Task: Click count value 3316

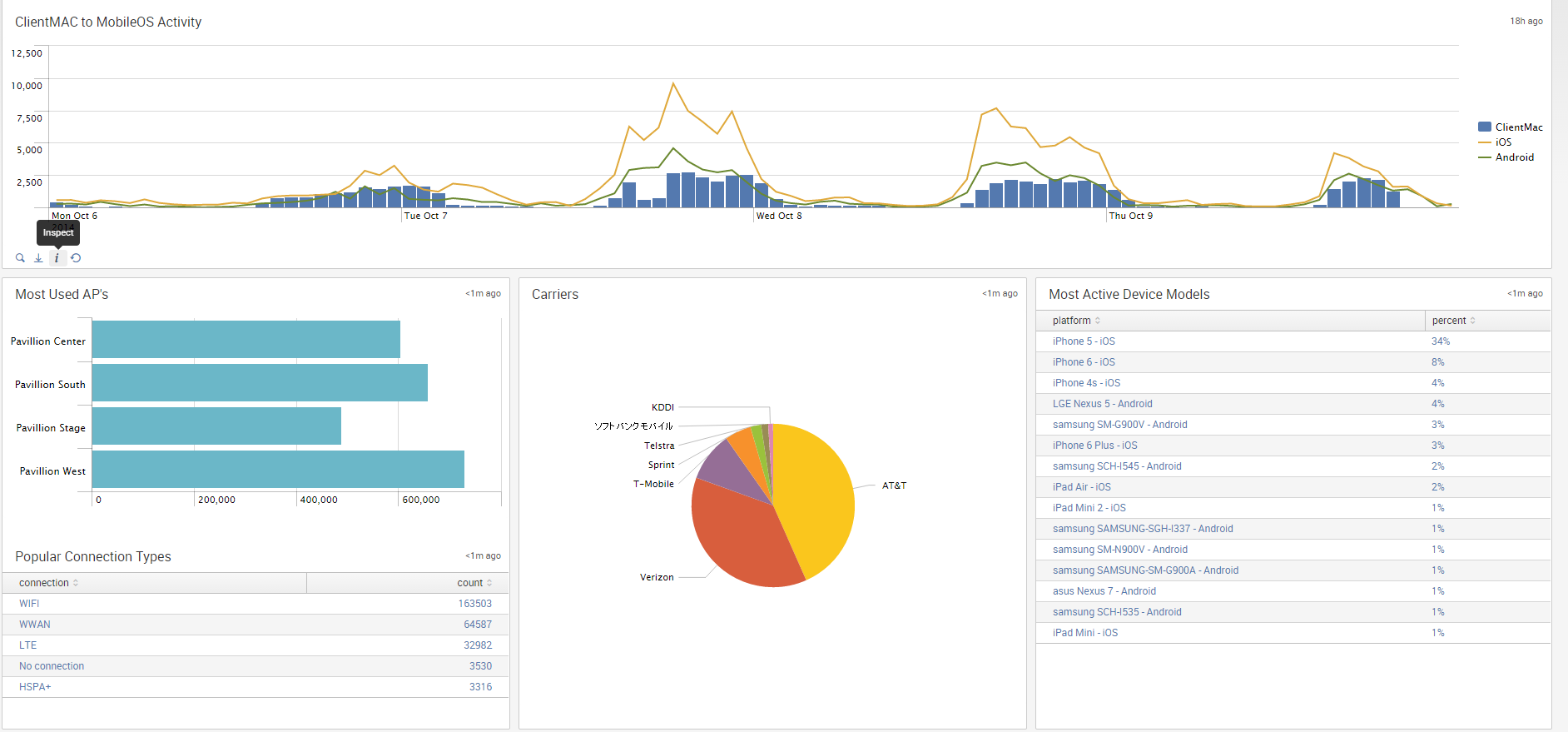Action: click(x=480, y=687)
